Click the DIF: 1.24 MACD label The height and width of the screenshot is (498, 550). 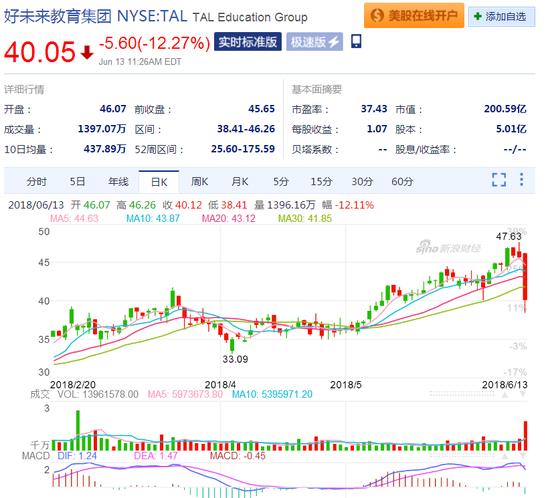[77, 456]
